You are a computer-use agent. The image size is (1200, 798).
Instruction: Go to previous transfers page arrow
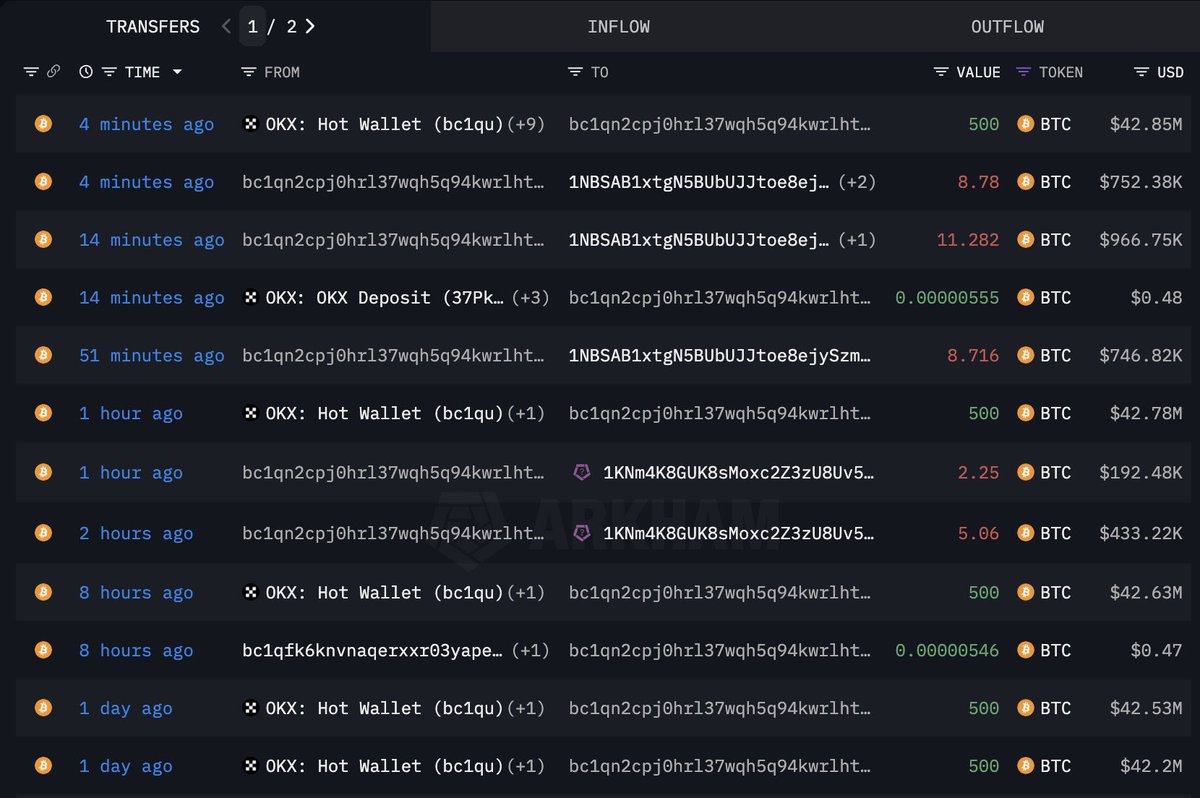(226, 27)
